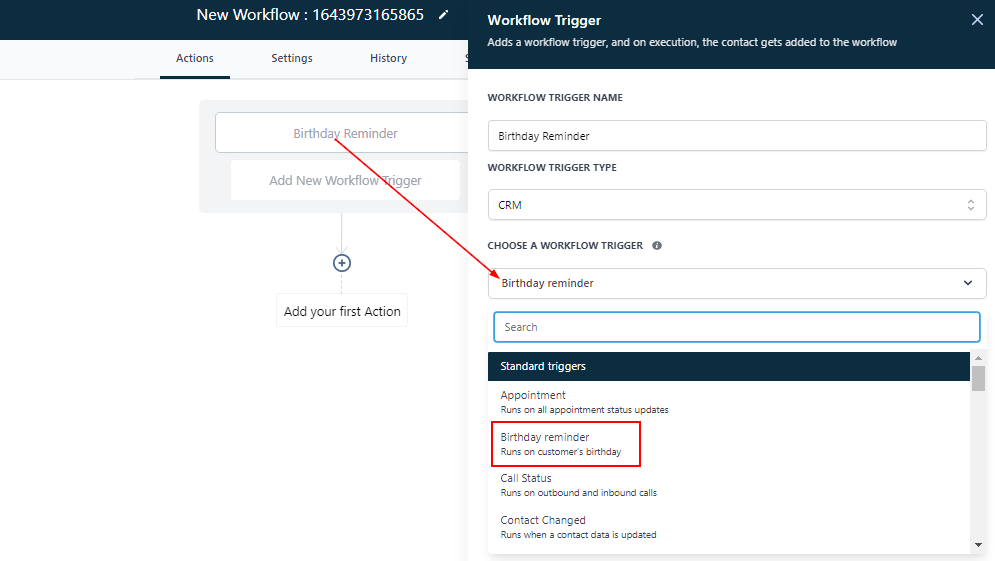The height and width of the screenshot is (561, 995).
Task: Click the pencil icon to rename workflow
Action: (x=444, y=15)
